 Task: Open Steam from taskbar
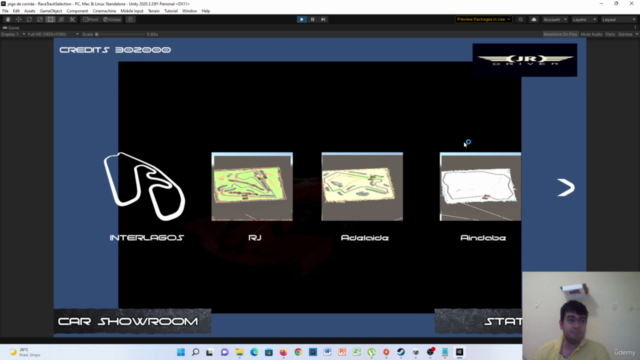(401, 352)
